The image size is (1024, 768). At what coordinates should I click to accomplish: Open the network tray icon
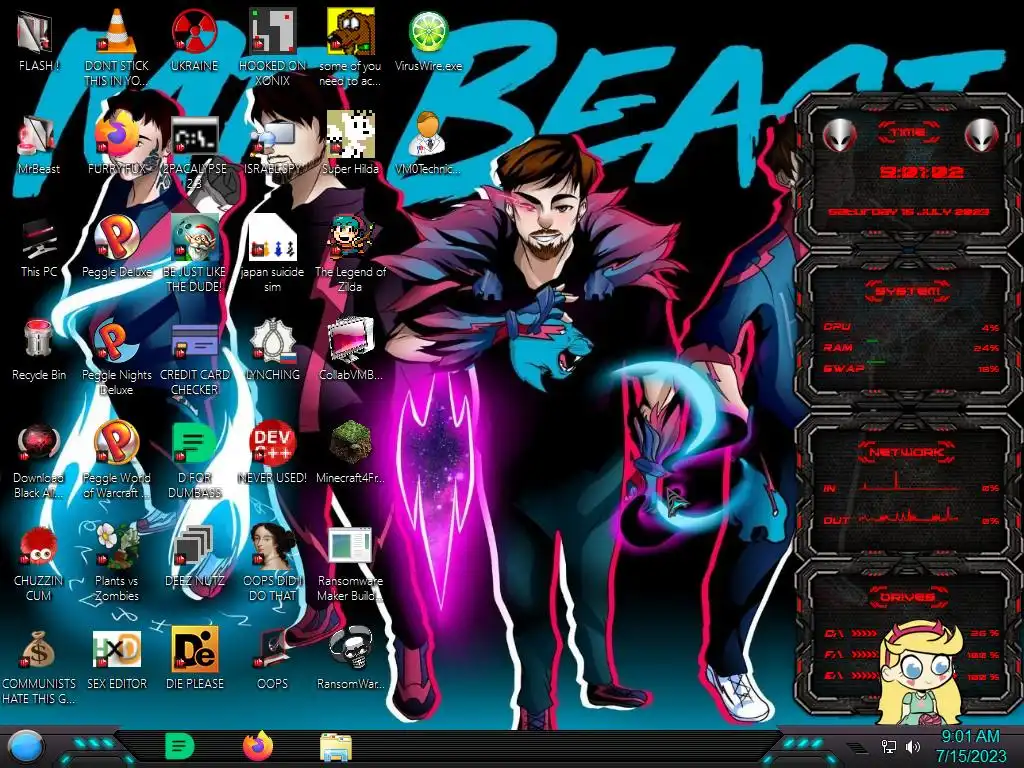889,746
